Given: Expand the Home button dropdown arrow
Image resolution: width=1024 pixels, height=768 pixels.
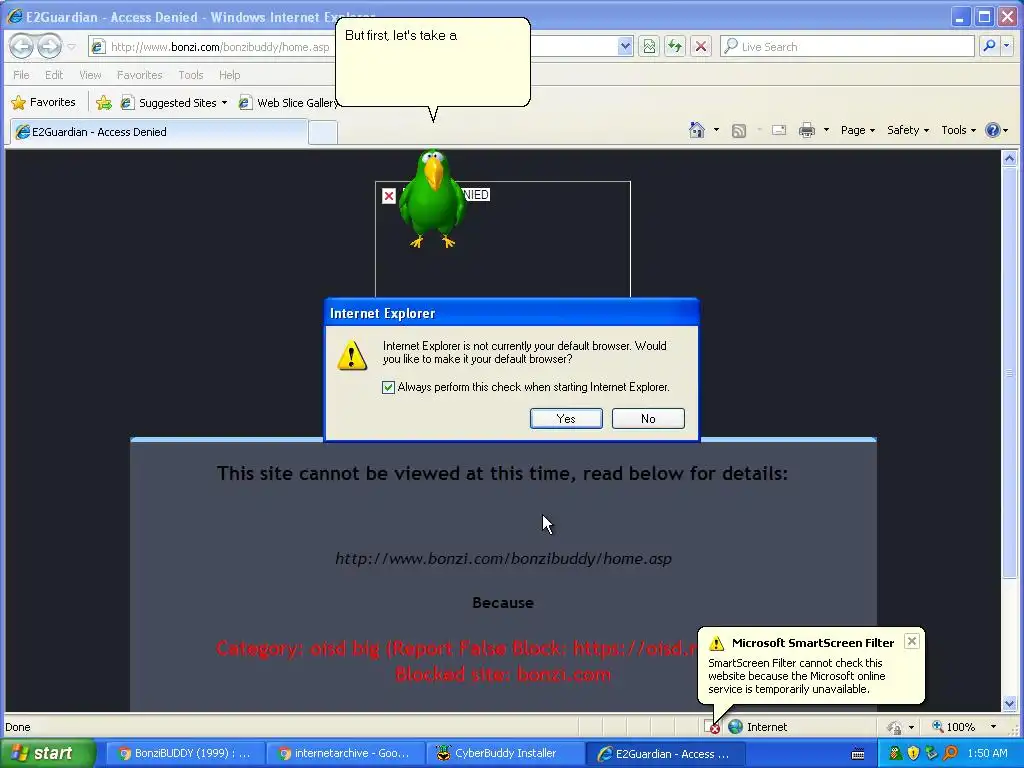Looking at the screenshot, I should pos(716,130).
